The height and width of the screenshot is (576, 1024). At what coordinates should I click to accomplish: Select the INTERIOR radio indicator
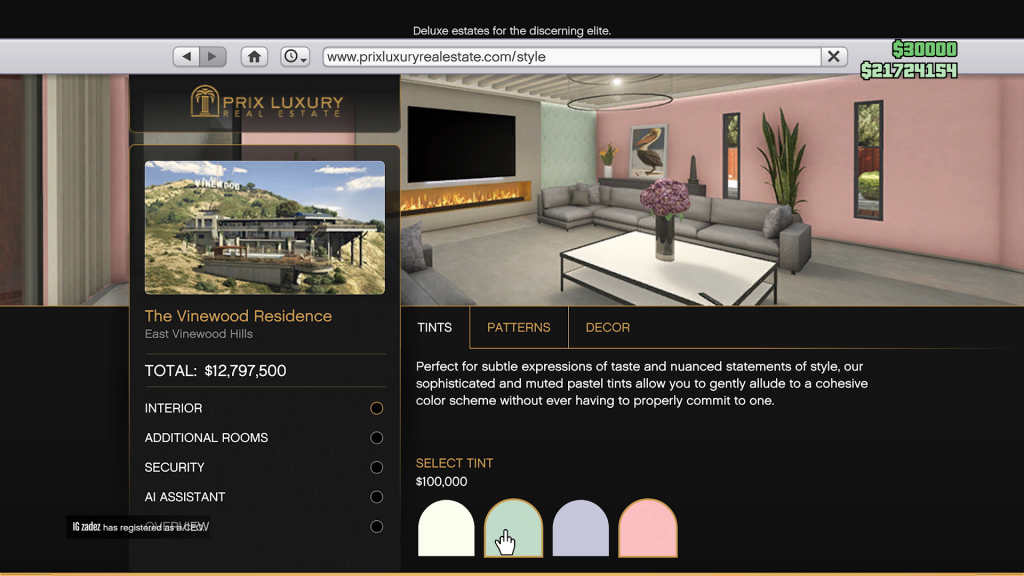tap(376, 408)
